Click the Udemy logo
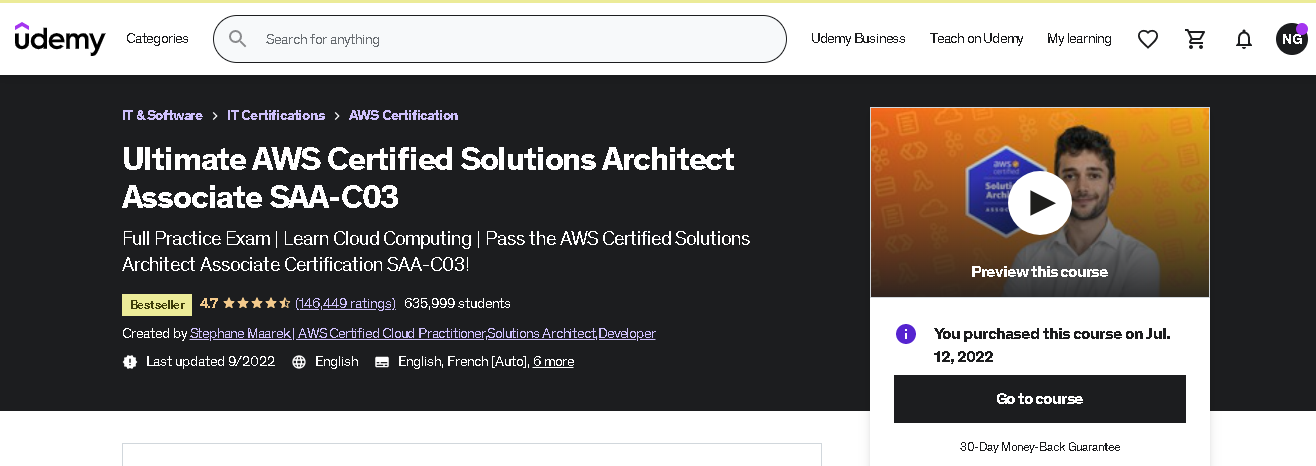1316x466 pixels. coord(60,39)
